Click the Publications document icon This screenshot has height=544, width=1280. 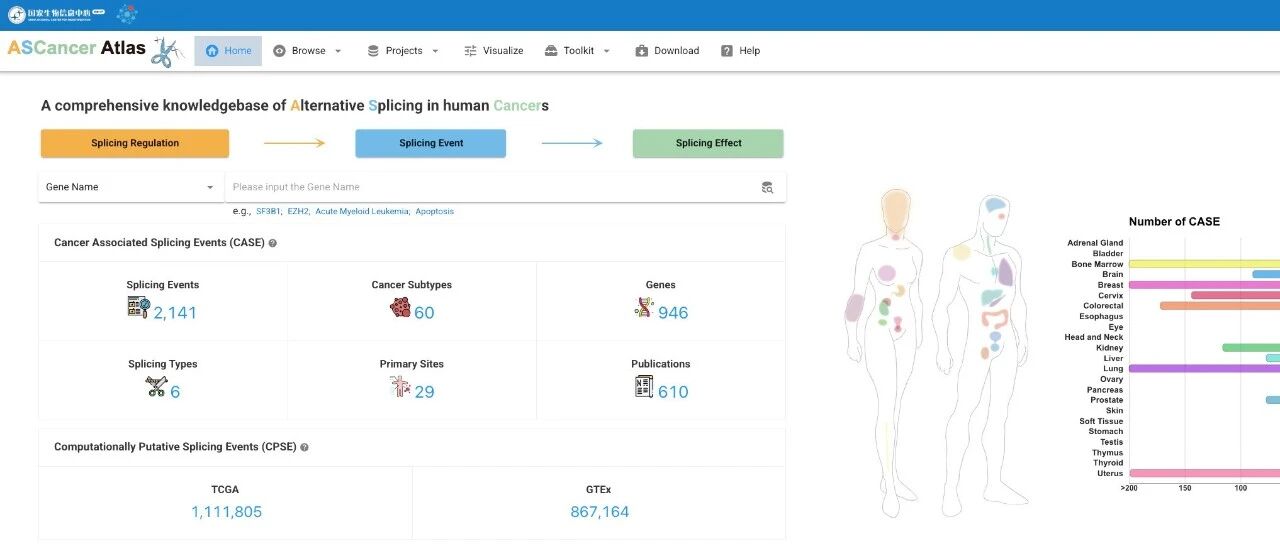point(644,387)
